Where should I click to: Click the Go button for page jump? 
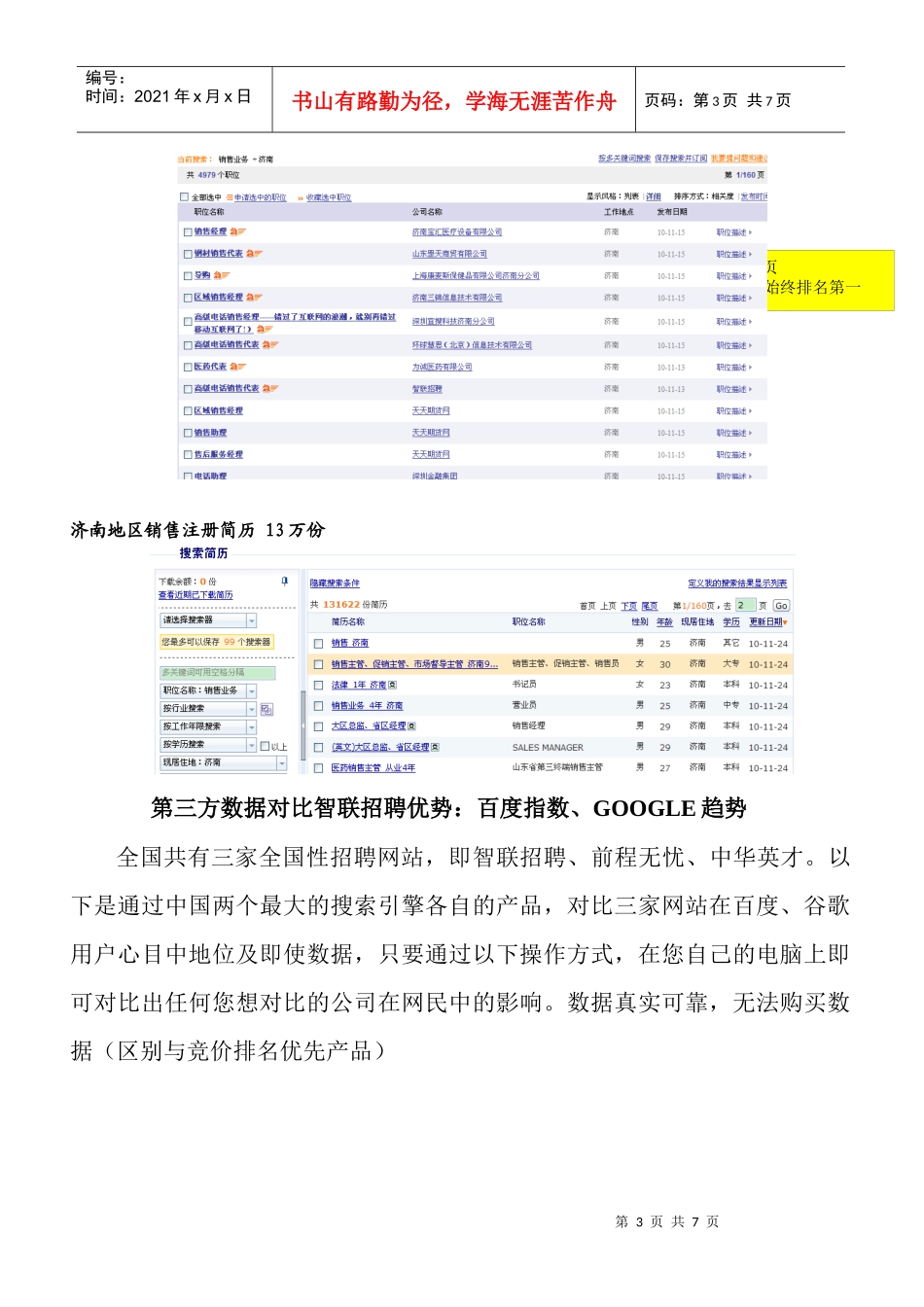[x=781, y=606]
